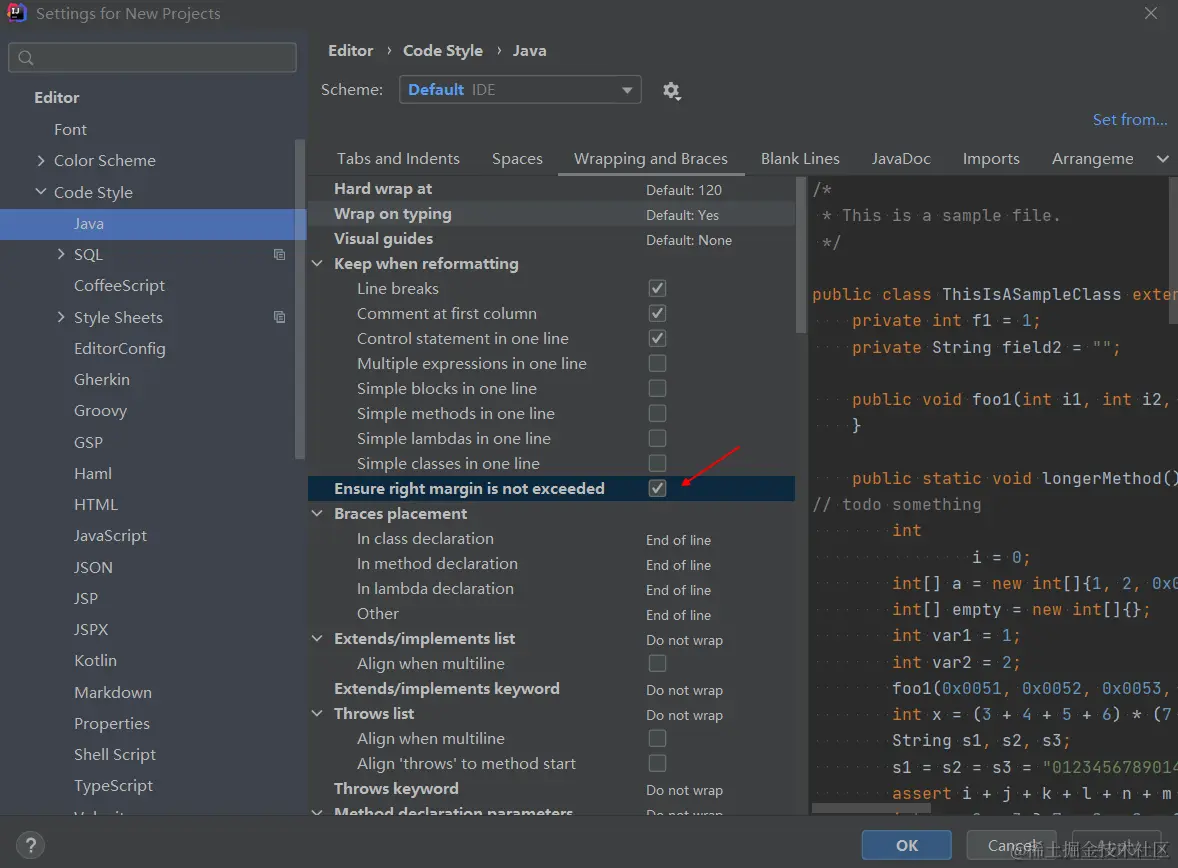Click Hard wrap at value Default: 120
Image resolution: width=1178 pixels, height=868 pixels.
[x=684, y=190]
